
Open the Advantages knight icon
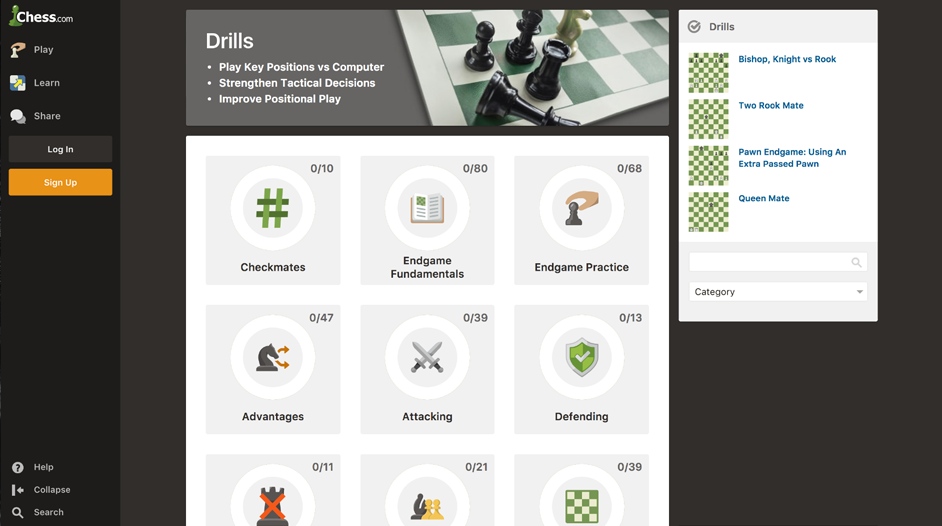273,357
